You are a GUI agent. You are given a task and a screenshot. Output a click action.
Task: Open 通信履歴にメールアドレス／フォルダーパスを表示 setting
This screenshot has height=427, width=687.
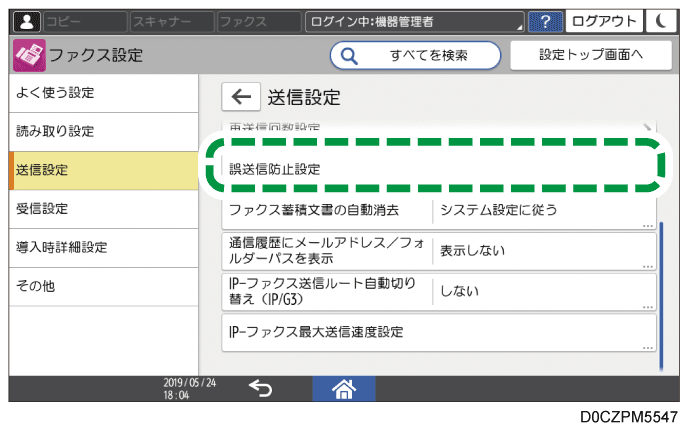(439, 251)
